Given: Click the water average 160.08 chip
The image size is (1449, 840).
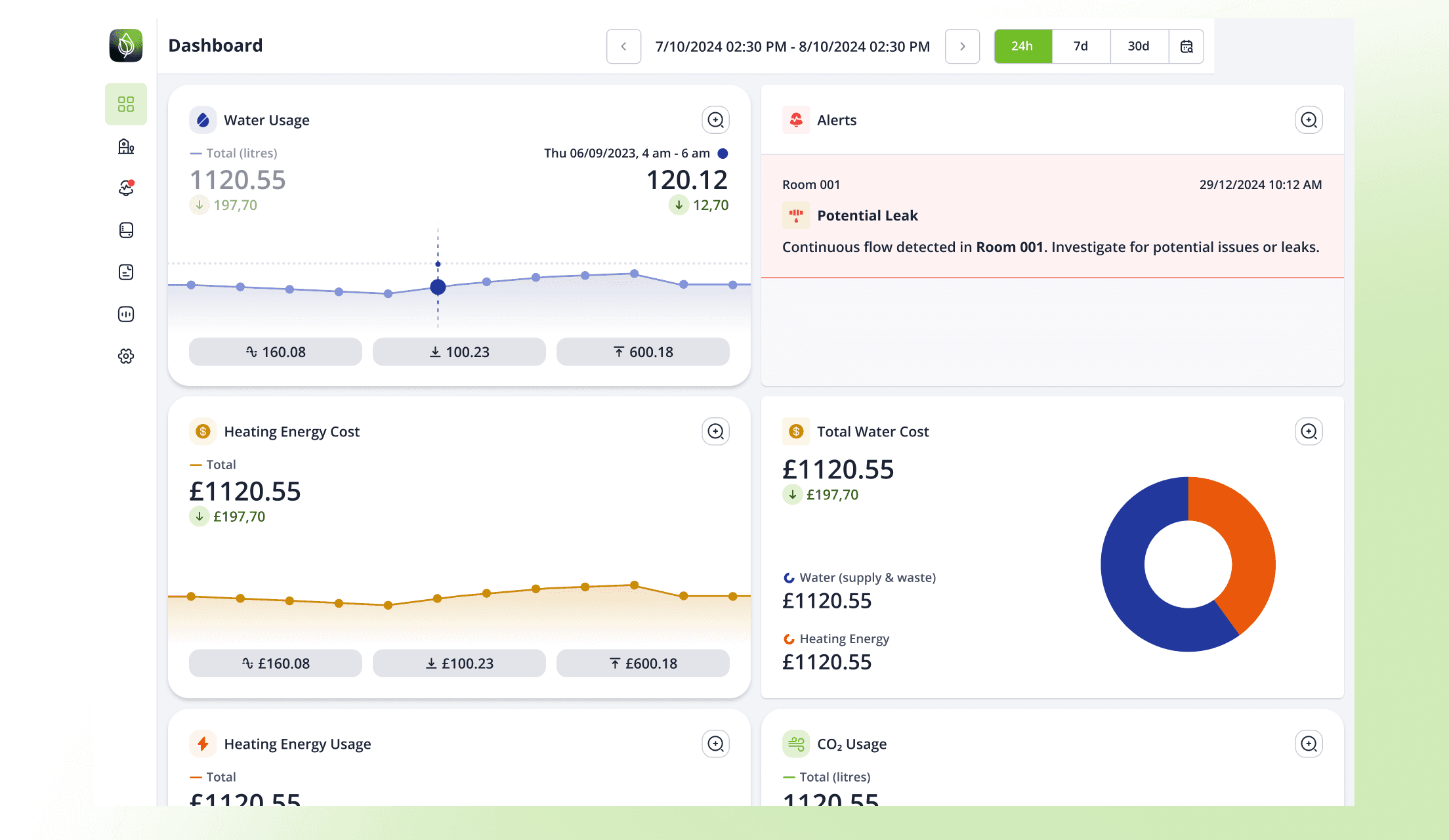Looking at the screenshot, I should point(276,352).
